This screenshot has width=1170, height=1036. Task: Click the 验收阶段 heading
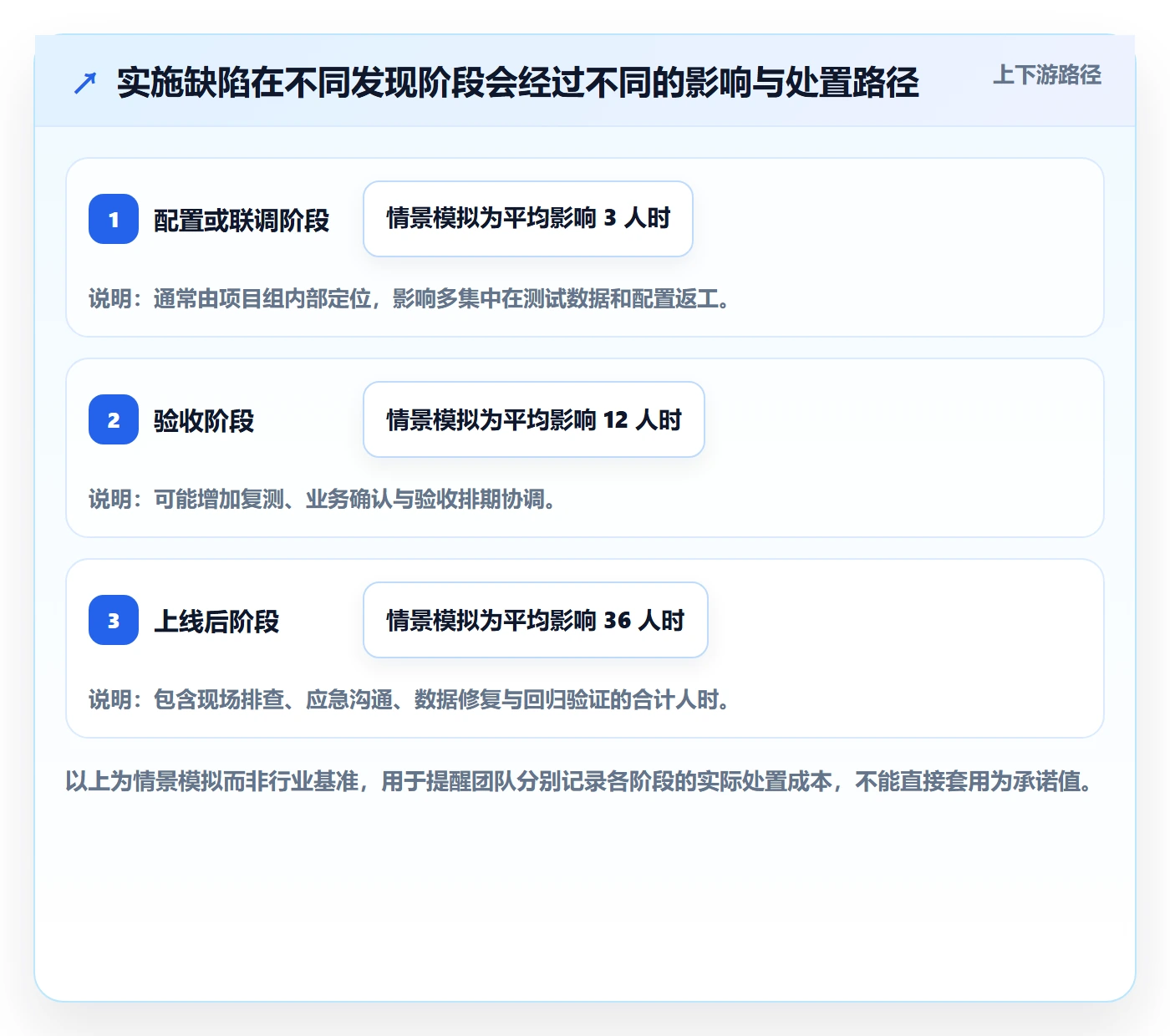204,421
